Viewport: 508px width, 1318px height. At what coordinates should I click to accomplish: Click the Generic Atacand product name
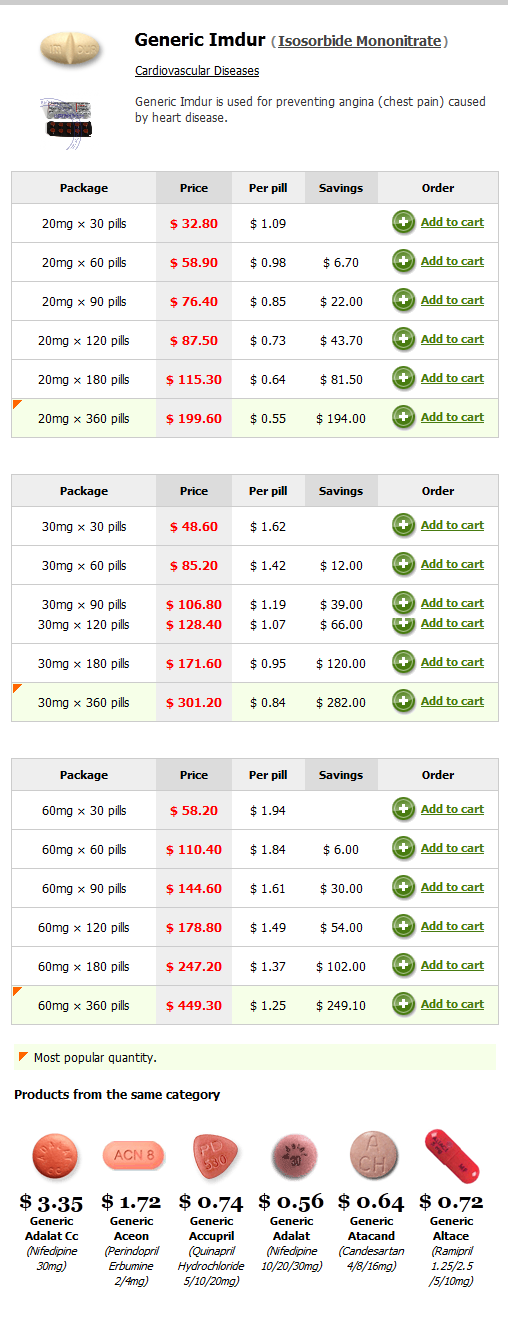click(x=372, y=1228)
